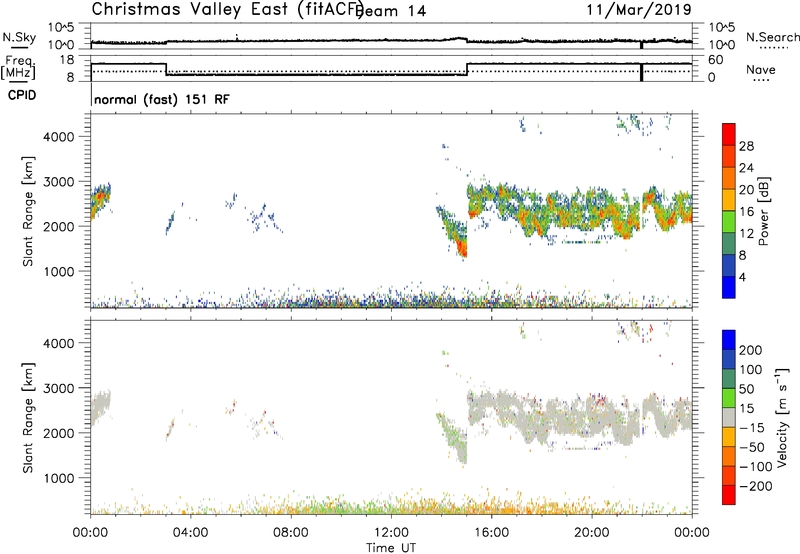The height and width of the screenshot is (554, 800).
Task: Click the red top segment of Power colorbar
Action: 729,134
